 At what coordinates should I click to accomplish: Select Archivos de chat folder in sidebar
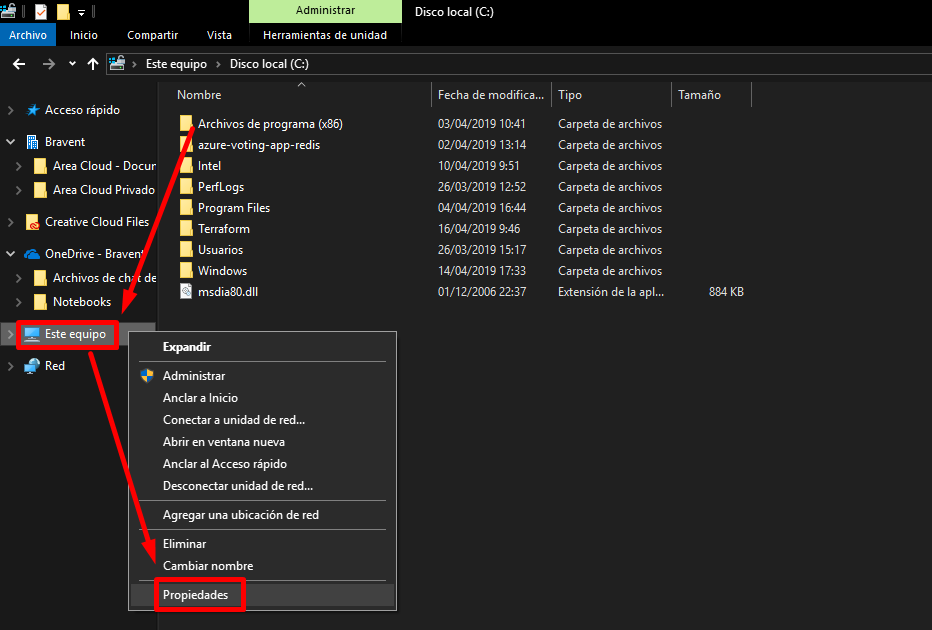coord(105,278)
